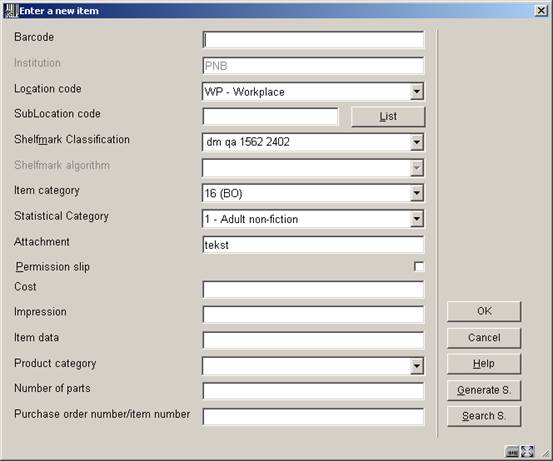This screenshot has height=461, width=553.
Task: Confirm with the OK button
Action: click(484, 311)
